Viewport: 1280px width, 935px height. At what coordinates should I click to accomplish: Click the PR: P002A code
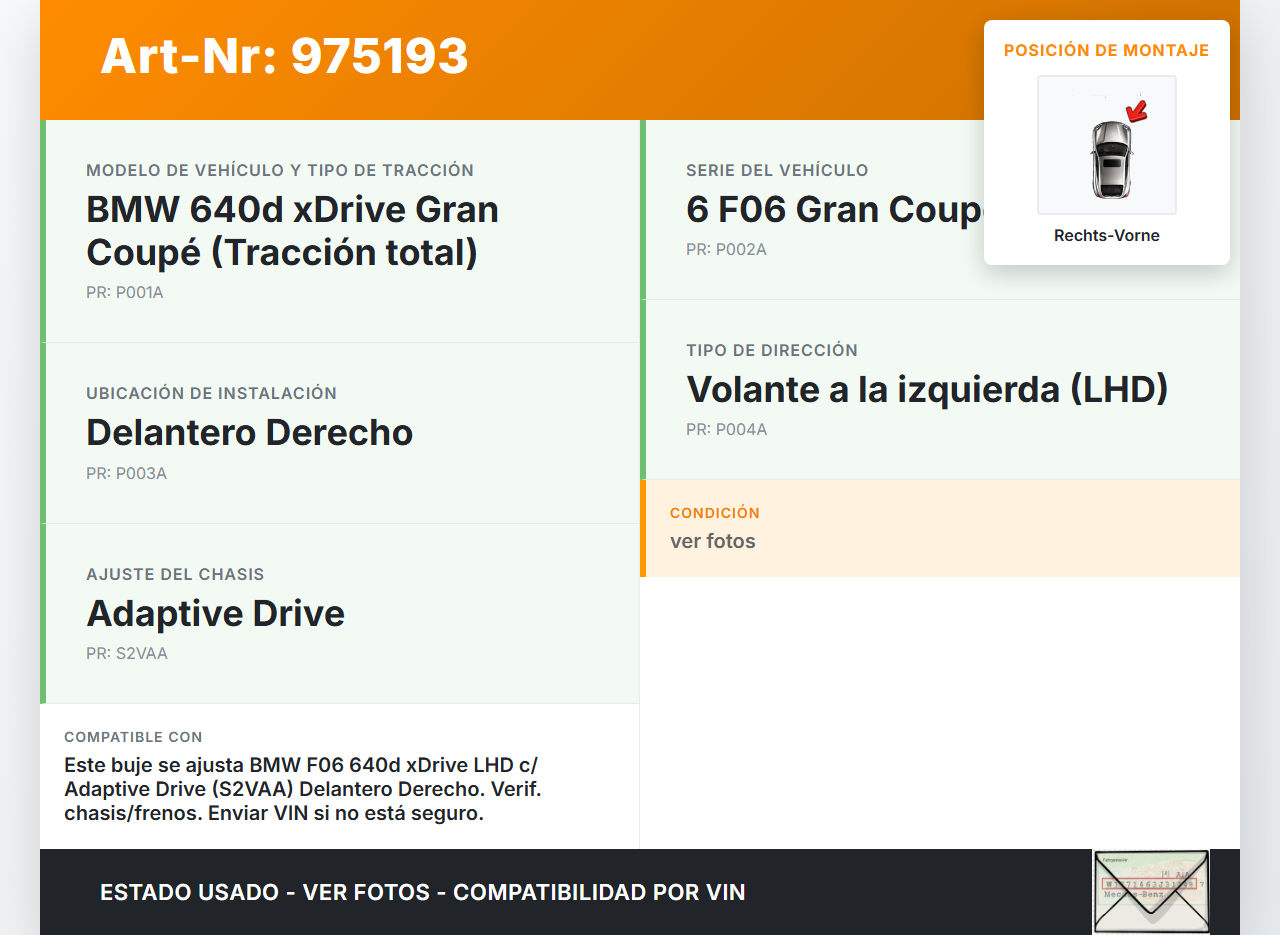726,249
